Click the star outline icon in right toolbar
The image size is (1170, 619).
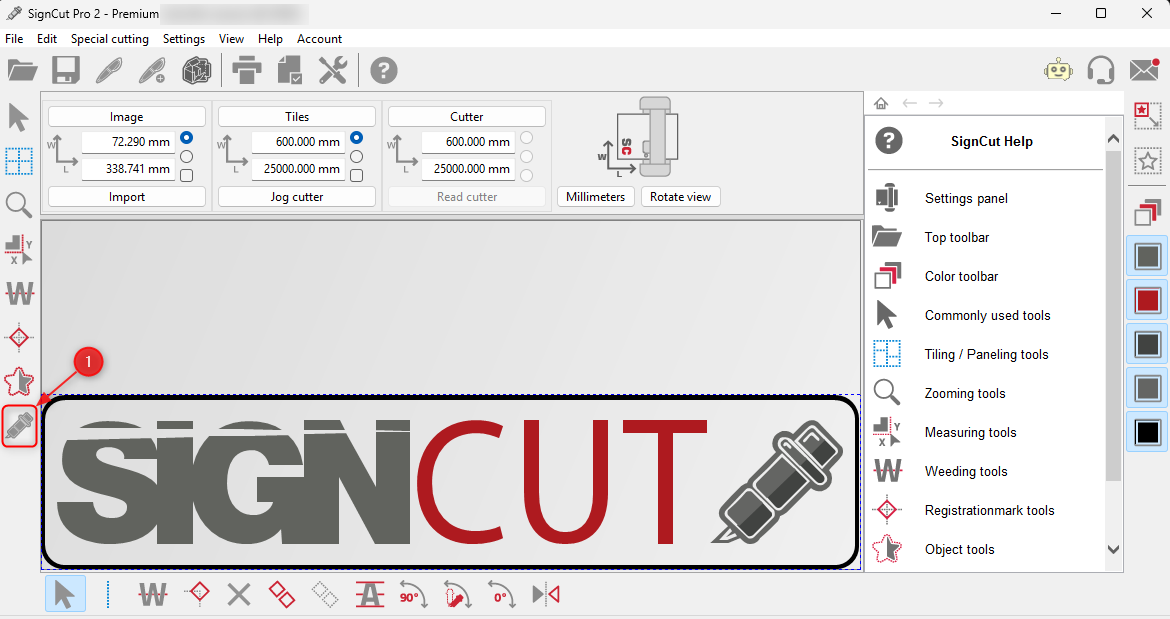(x=1148, y=160)
